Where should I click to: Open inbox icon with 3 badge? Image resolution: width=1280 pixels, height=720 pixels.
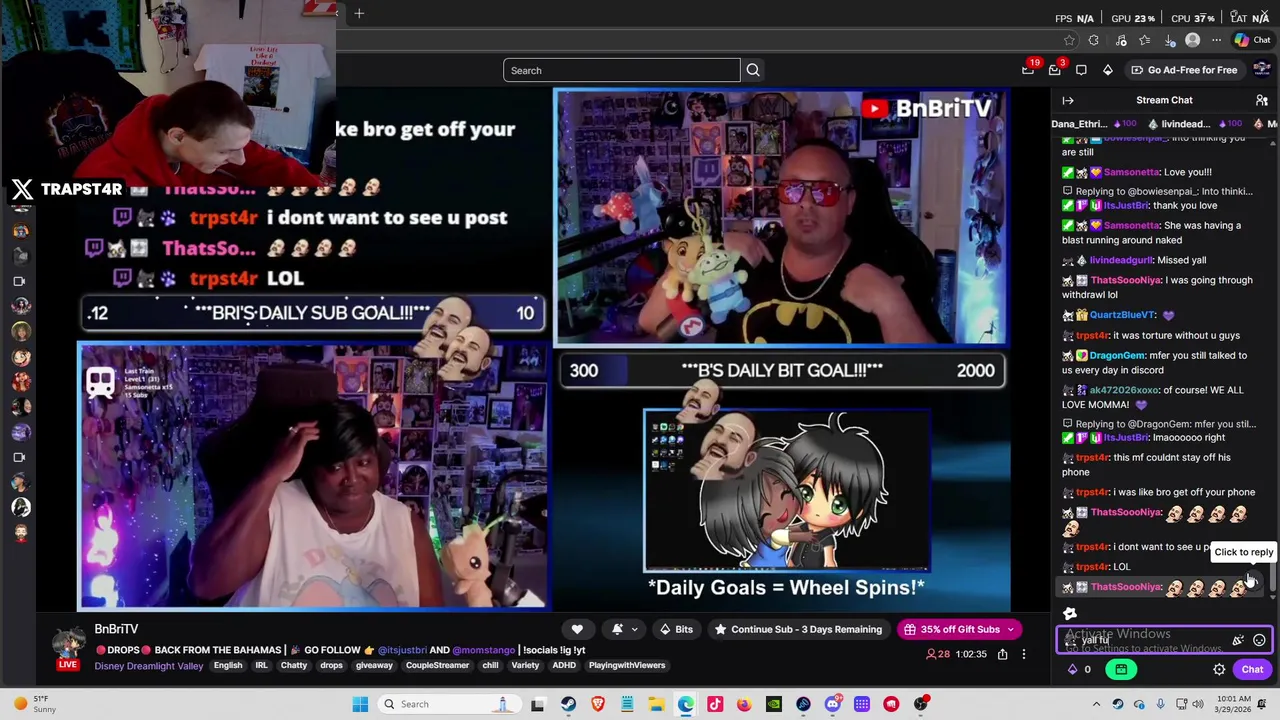tap(1055, 70)
